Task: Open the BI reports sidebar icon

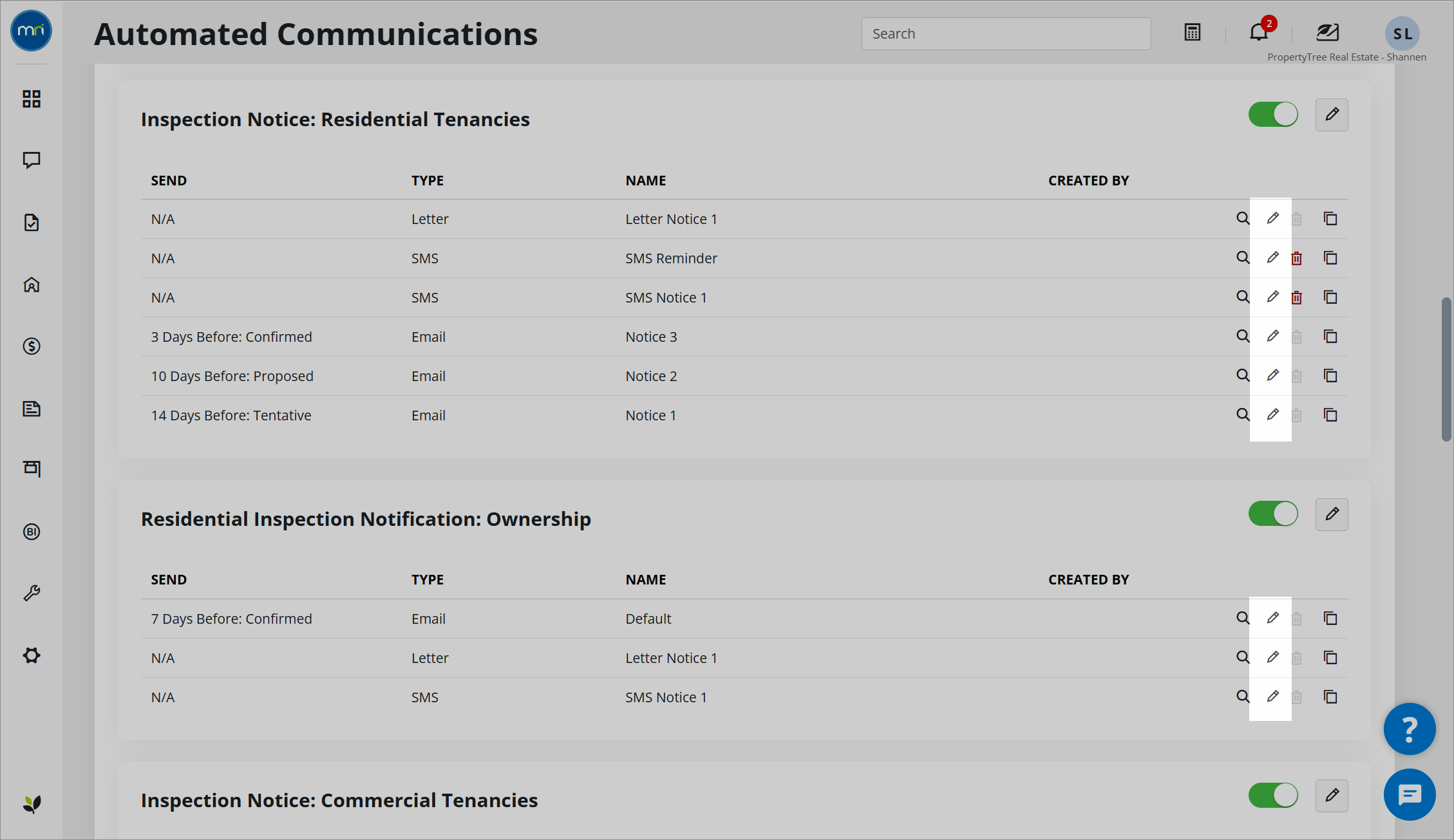Action: (32, 532)
